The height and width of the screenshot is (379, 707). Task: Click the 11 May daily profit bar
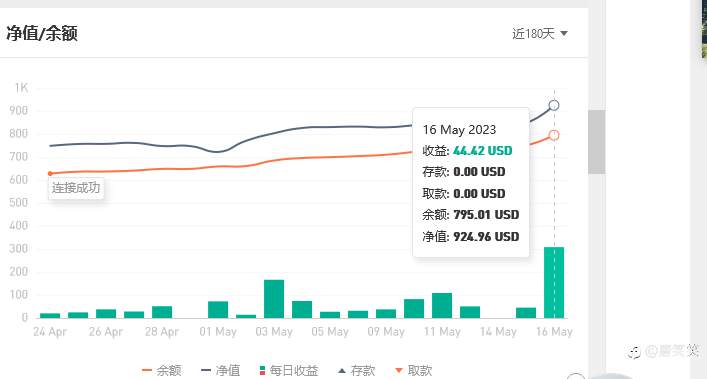click(x=442, y=306)
